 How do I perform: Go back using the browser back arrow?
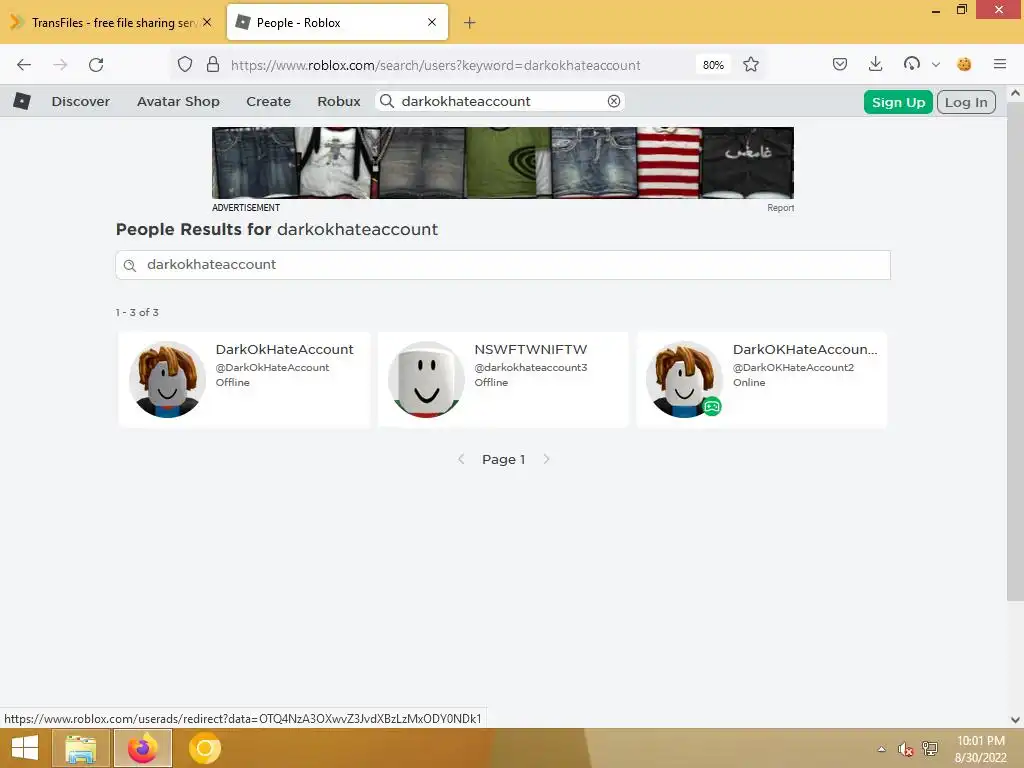(24, 65)
